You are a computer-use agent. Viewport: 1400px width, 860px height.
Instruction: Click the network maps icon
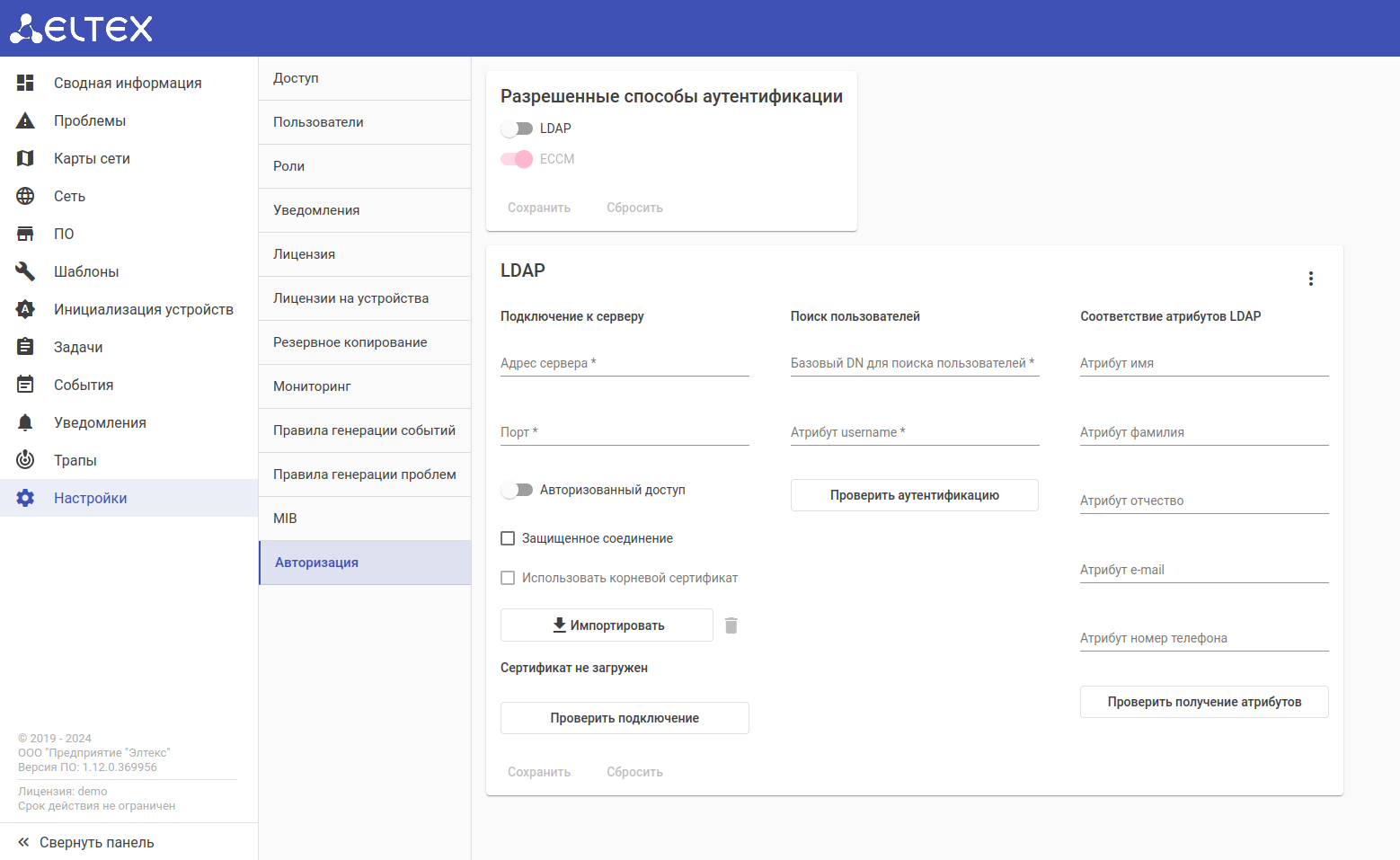click(25, 158)
